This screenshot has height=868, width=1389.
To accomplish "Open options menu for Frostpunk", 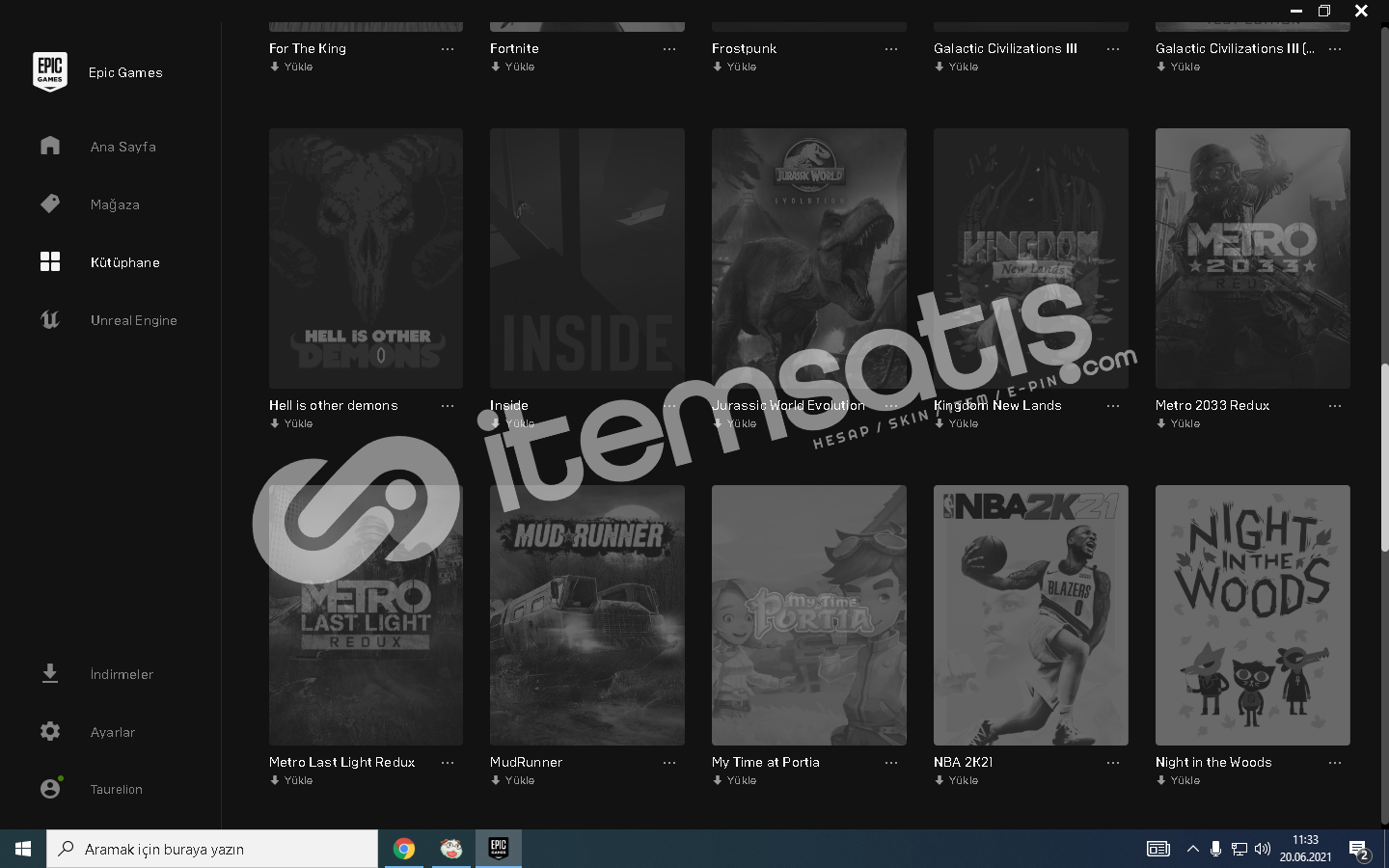I will tap(891, 49).
